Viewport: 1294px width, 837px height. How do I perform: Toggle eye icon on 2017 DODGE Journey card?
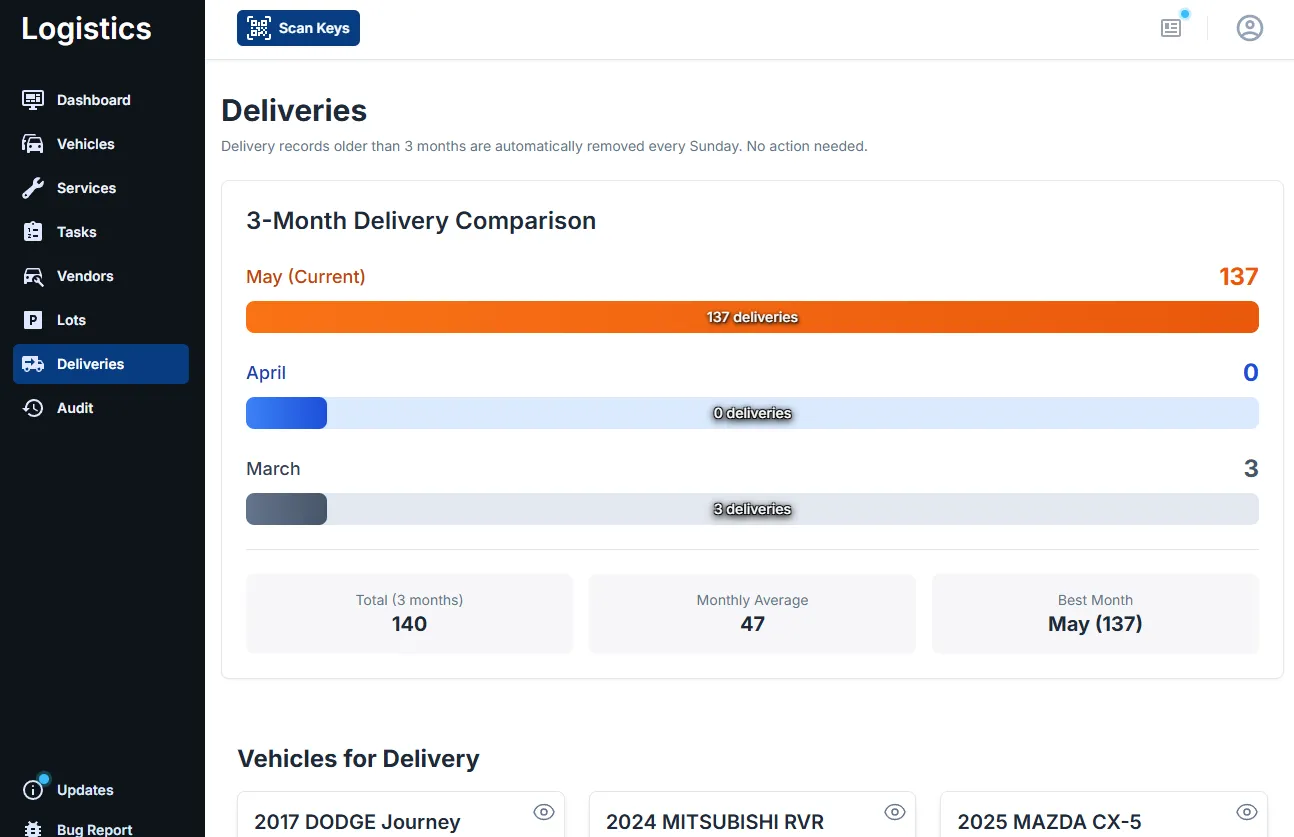coord(544,812)
